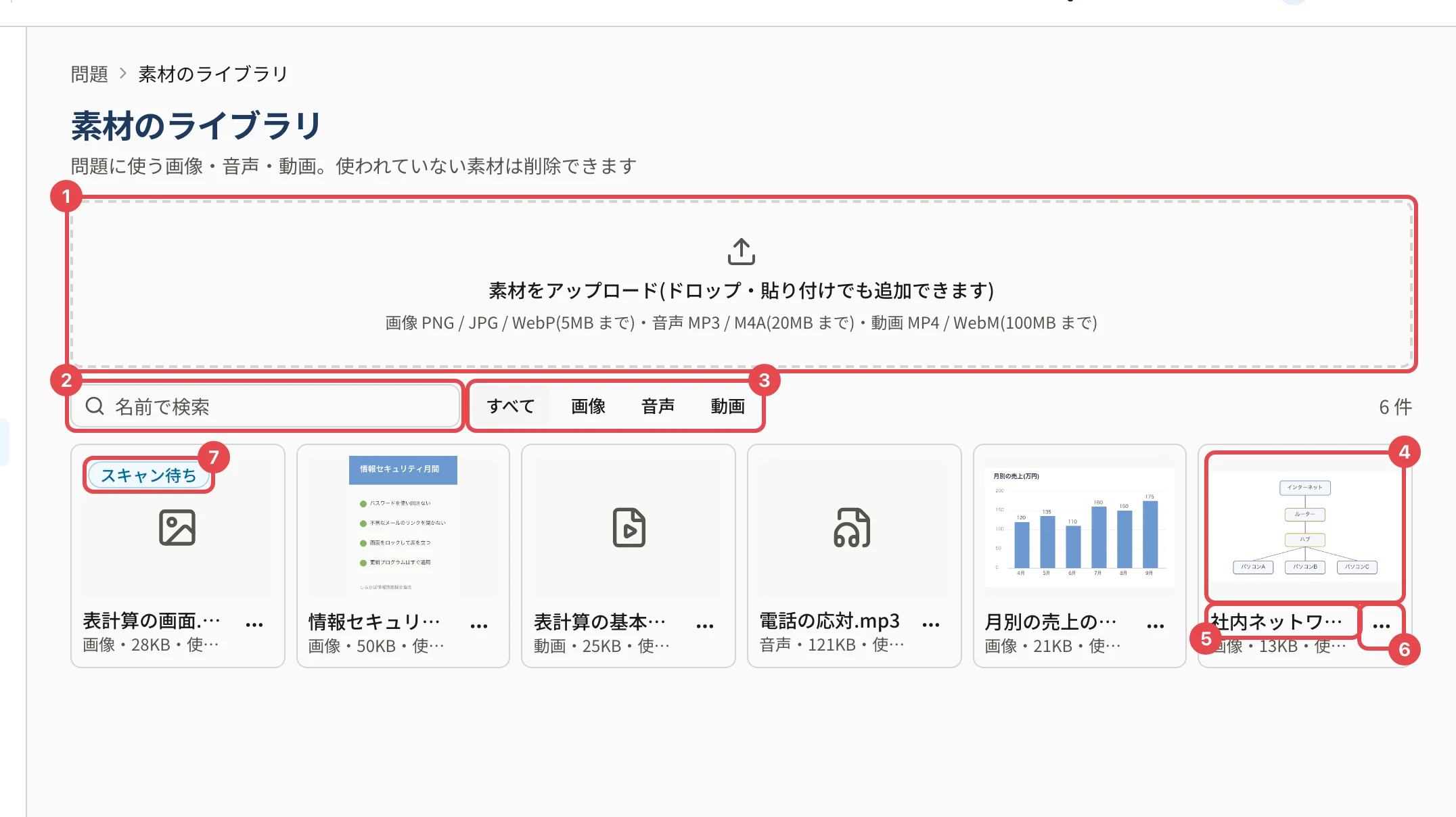Screen dimensions: 1456x817
Task: Switch to the 画像 filter tab
Action: [x=588, y=406]
